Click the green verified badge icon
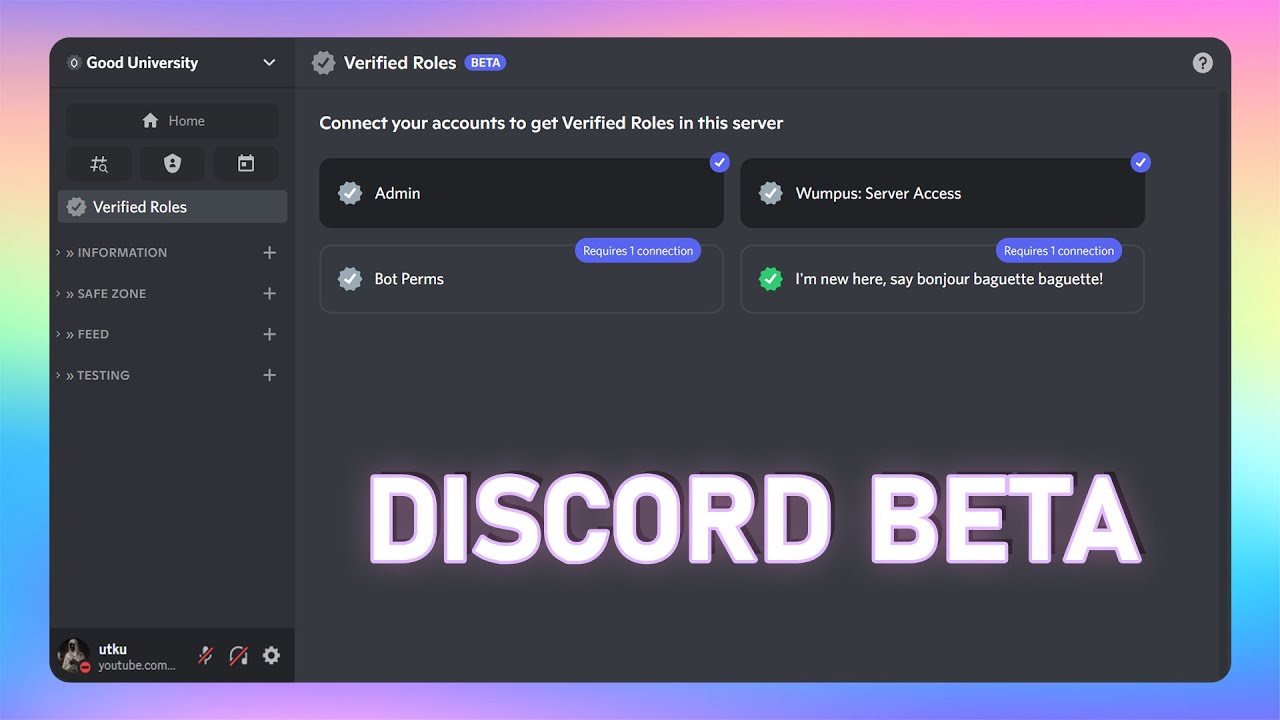The width and height of the screenshot is (1280, 720). pos(770,279)
